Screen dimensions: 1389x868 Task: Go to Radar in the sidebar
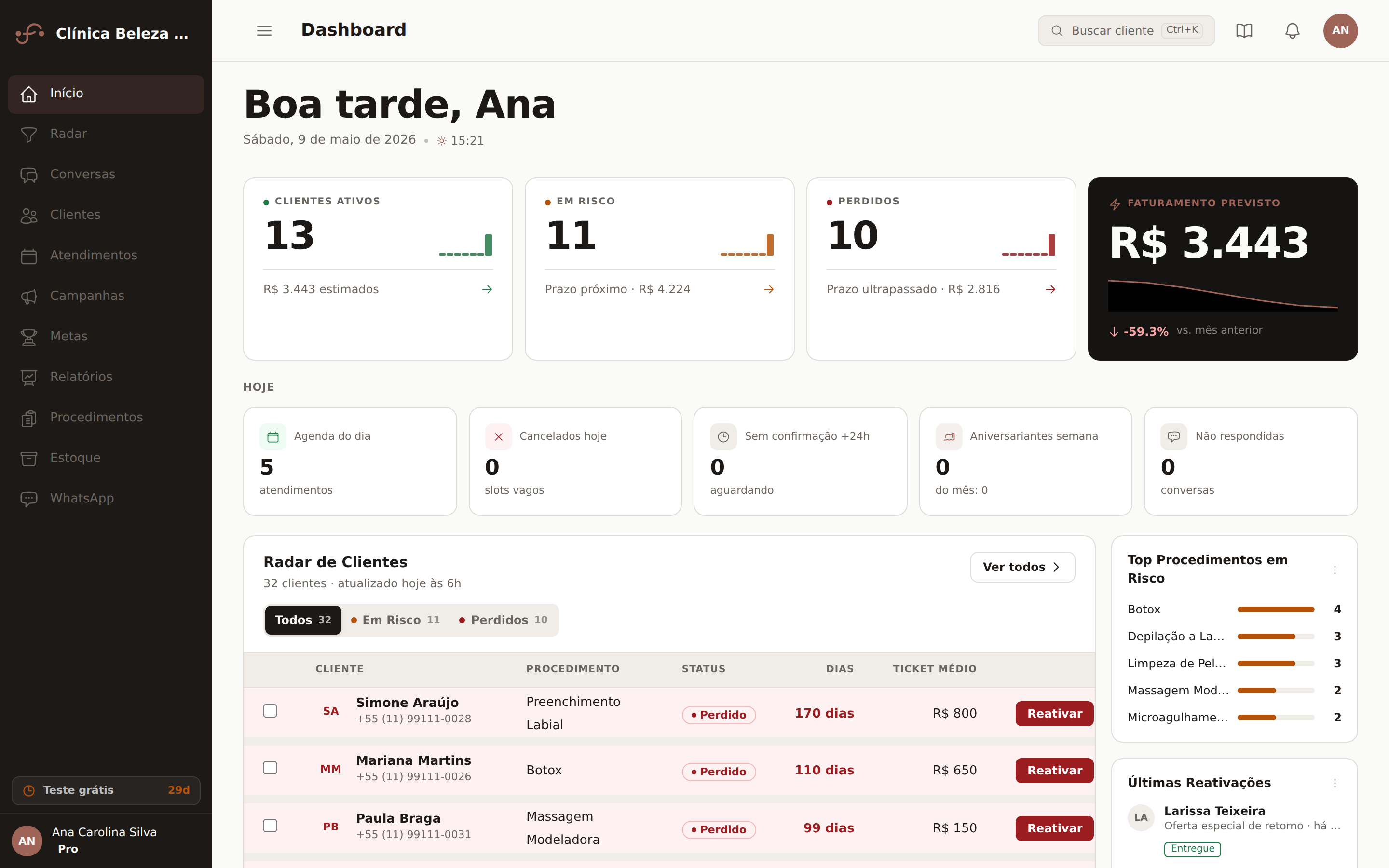106,135
